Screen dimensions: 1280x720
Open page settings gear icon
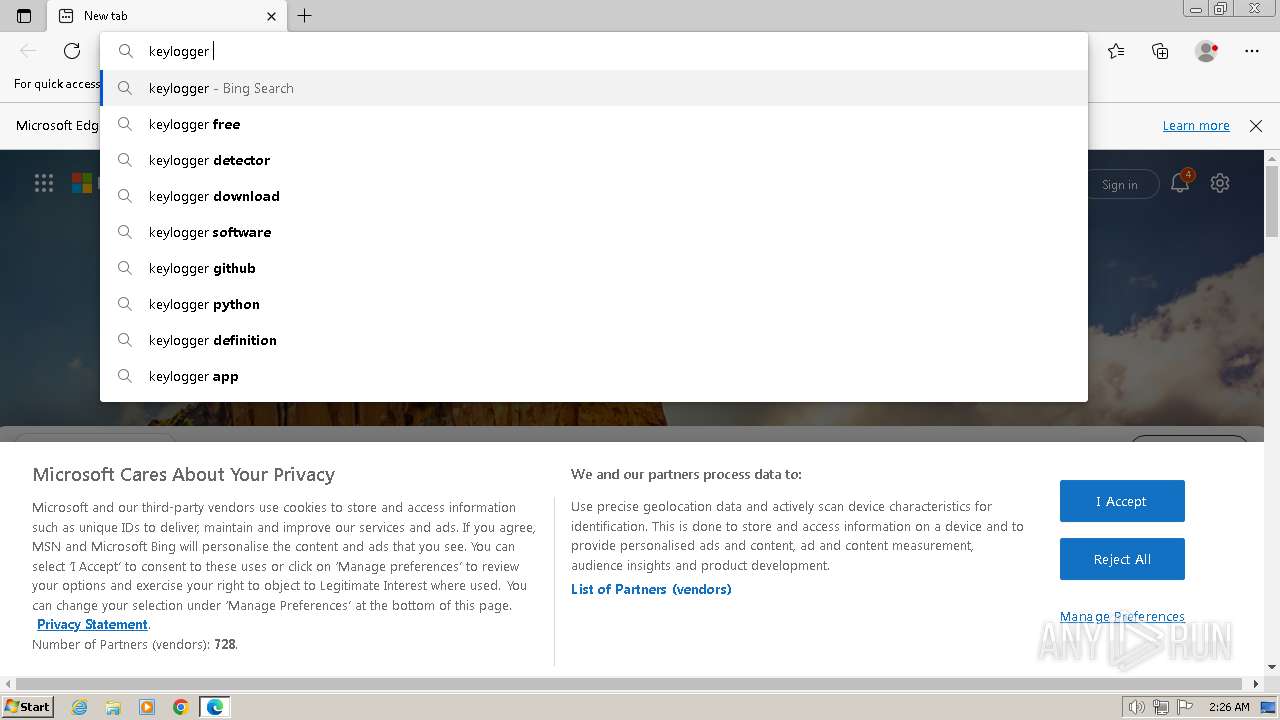(x=1220, y=183)
